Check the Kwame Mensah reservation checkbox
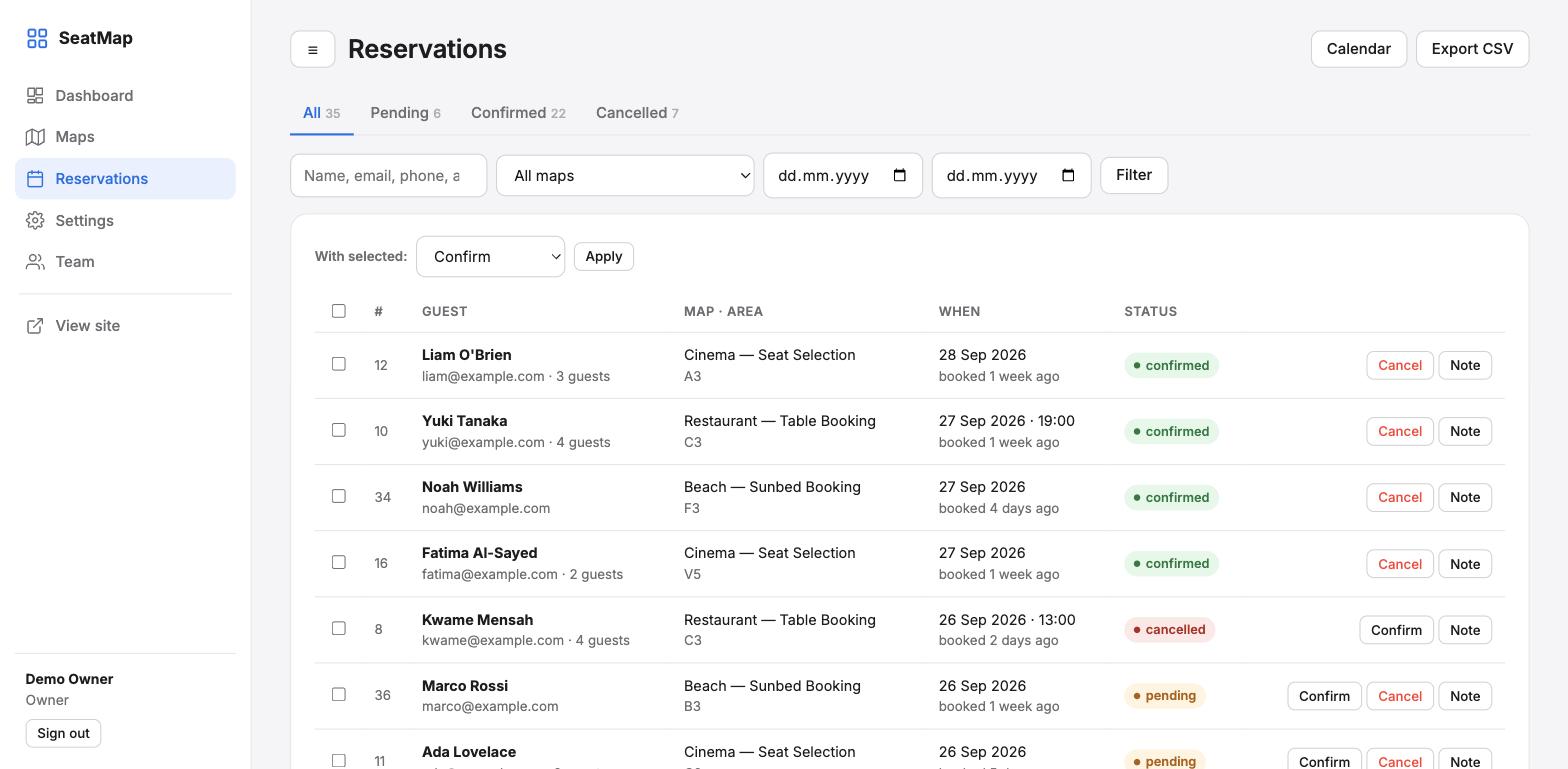Viewport: 1568px width, 769px height. tap(339, 628)
